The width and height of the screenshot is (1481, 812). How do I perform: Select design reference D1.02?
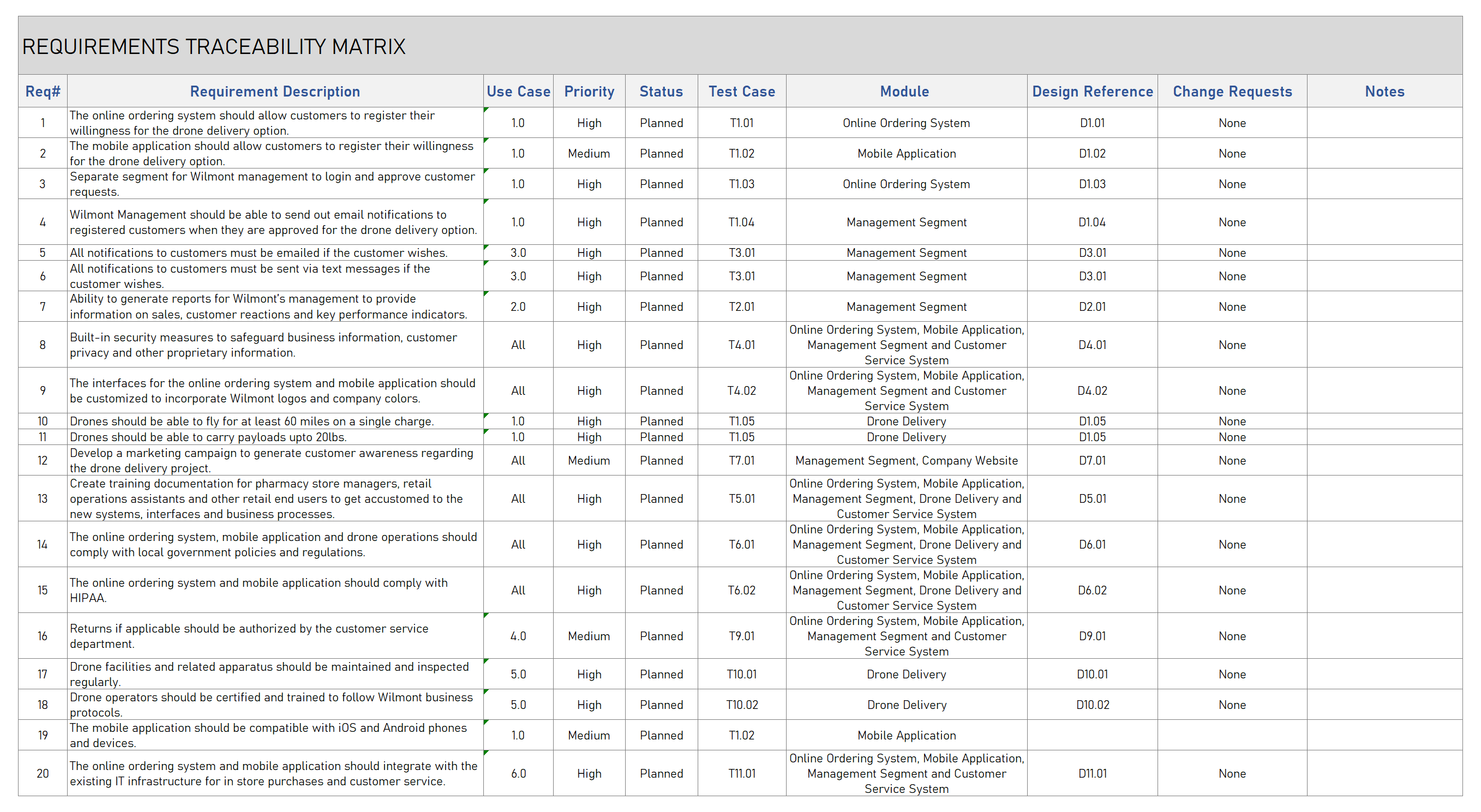[x=1092, y=153]
